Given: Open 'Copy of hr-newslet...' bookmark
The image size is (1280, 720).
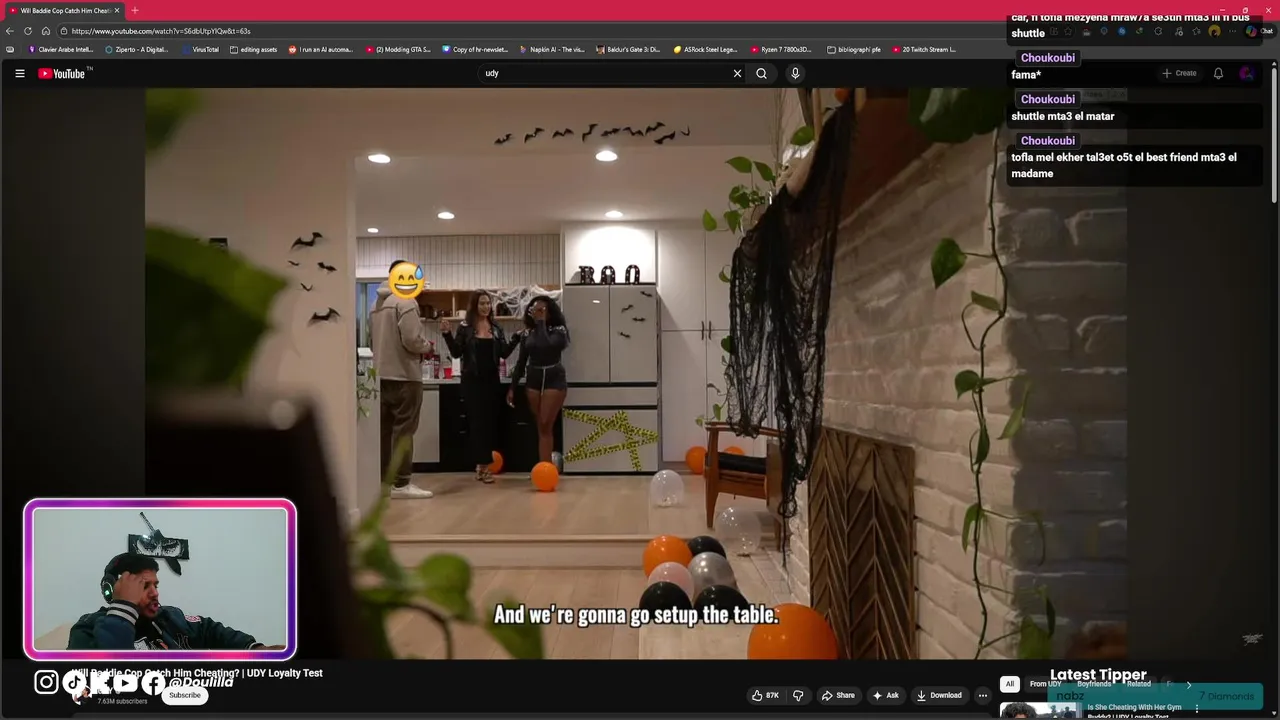Looking at the screenshot, I should coord(475,49).
